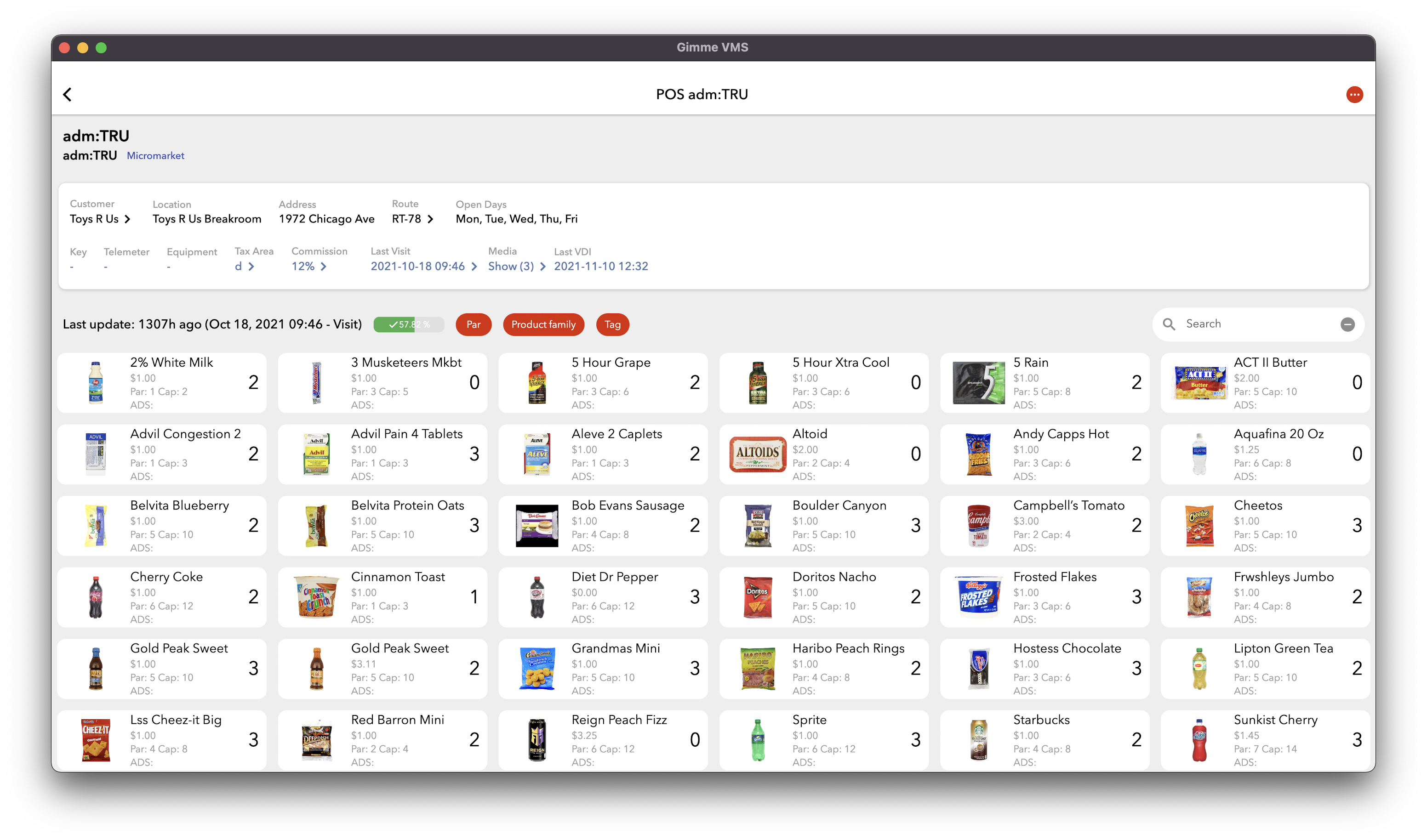Select the Cheetos bag image
The width and height of the screenshot is (1427, 840).
point(1199,525)
